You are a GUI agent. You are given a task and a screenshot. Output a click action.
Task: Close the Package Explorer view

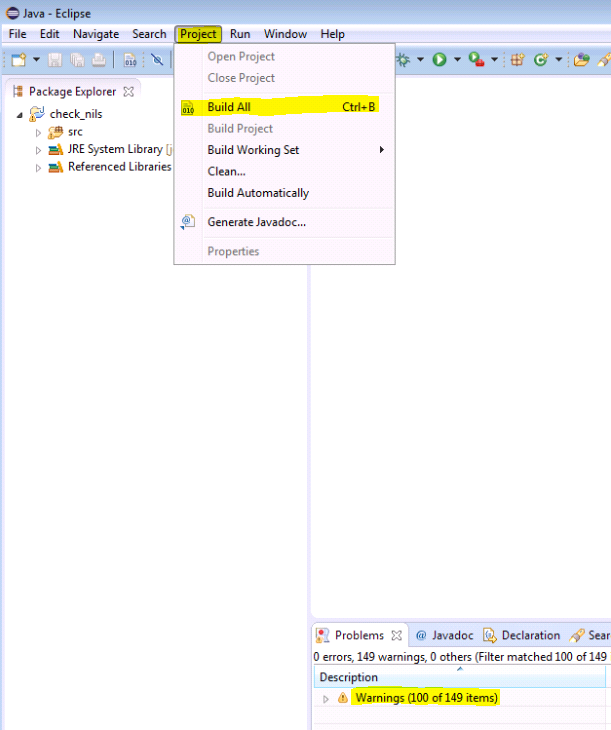[129, 92]
